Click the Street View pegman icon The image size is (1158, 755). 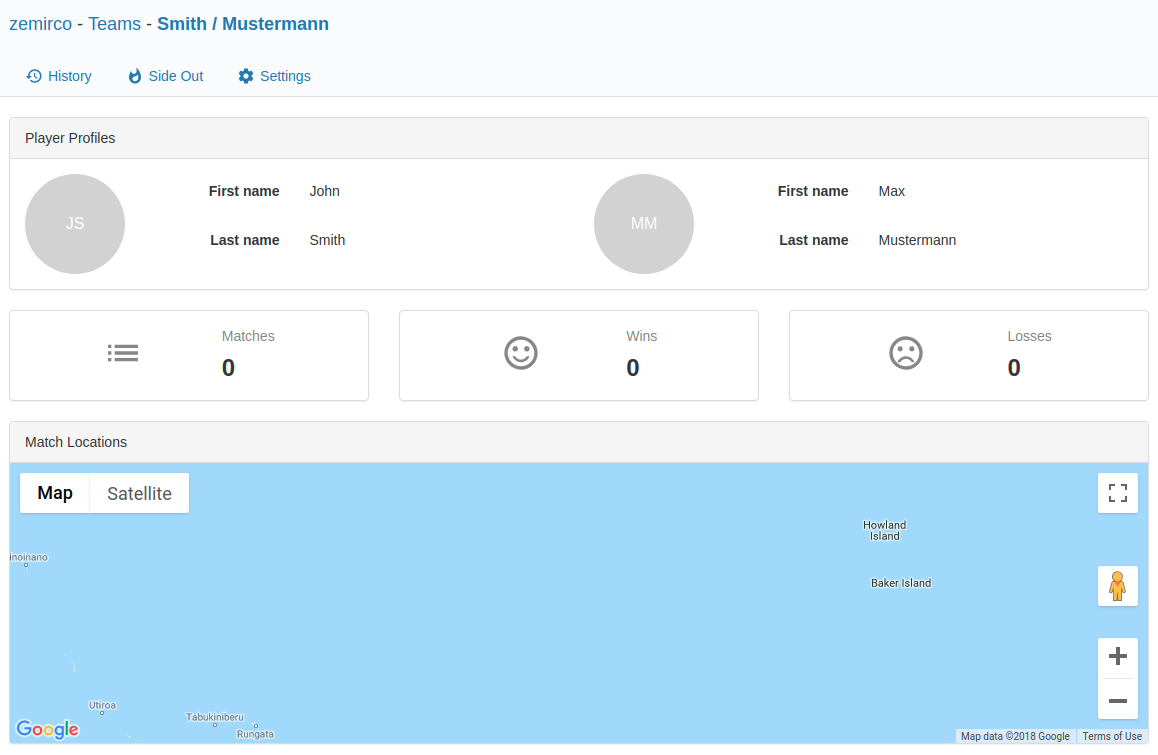click(1117, 585)
